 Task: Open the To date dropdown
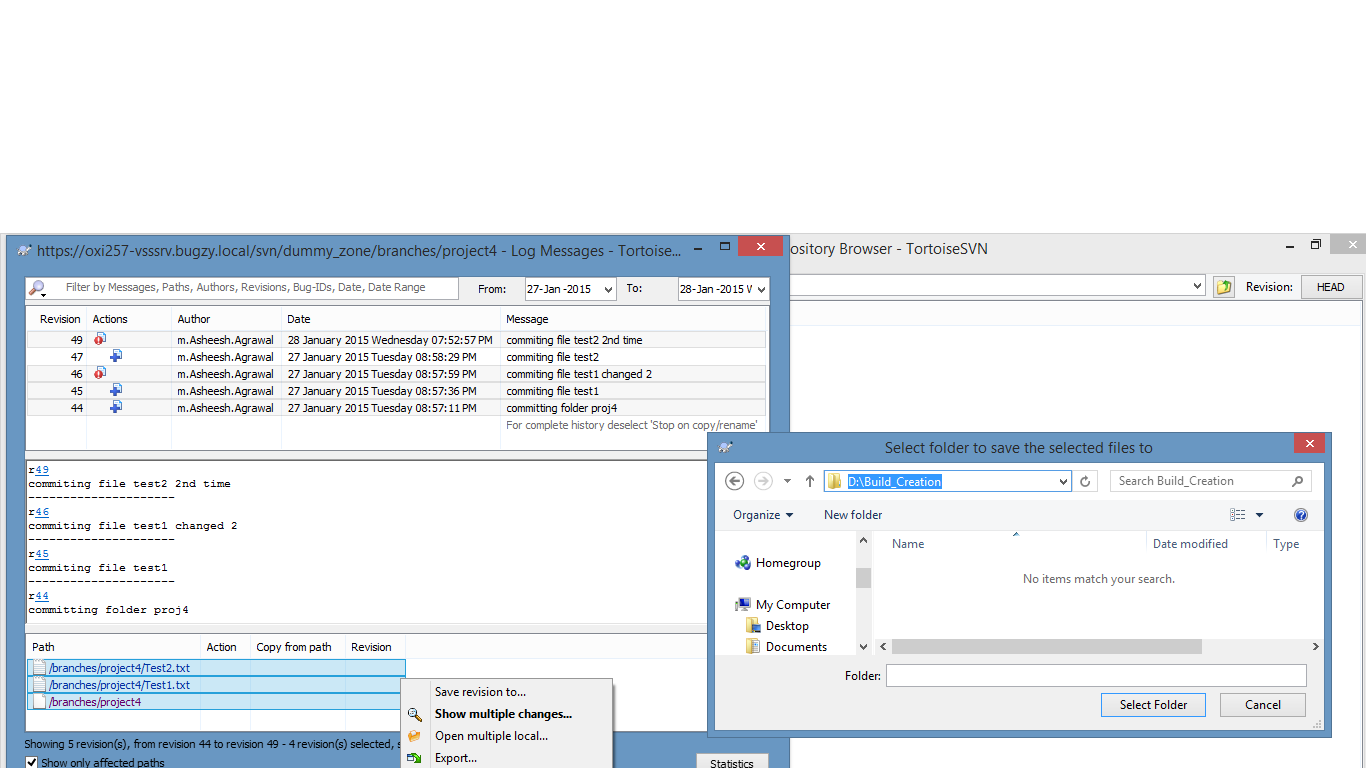coord(762,289)
